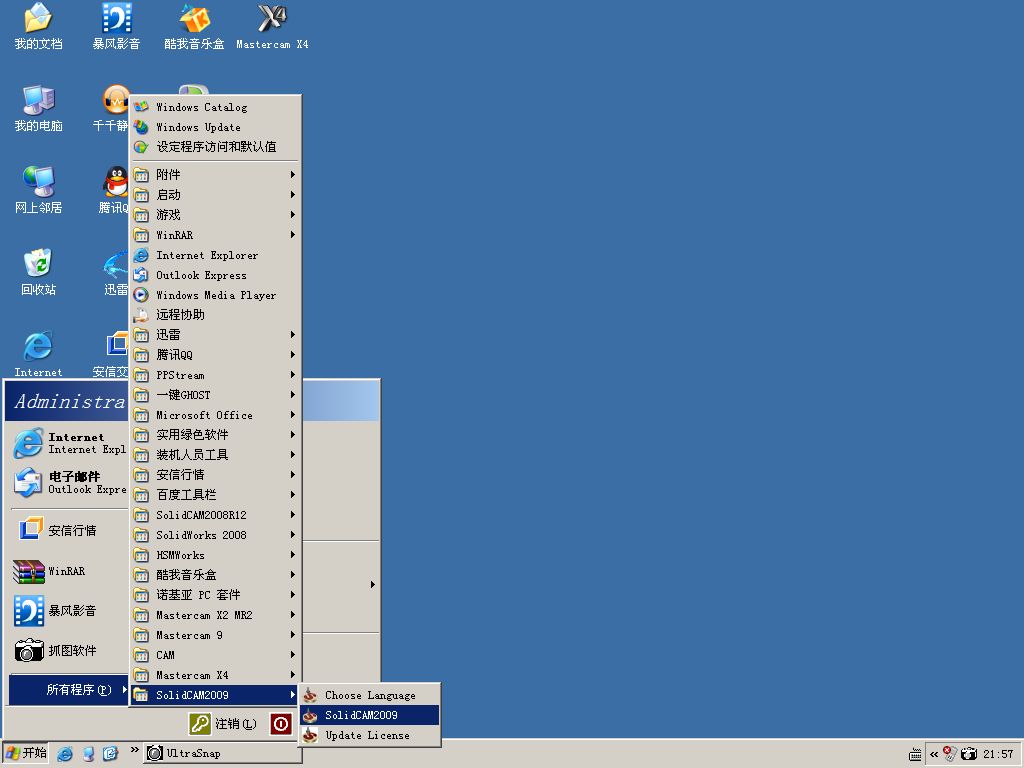
Task: Launch 暴风影音 from start menu list
Action: tap(69, 611)
